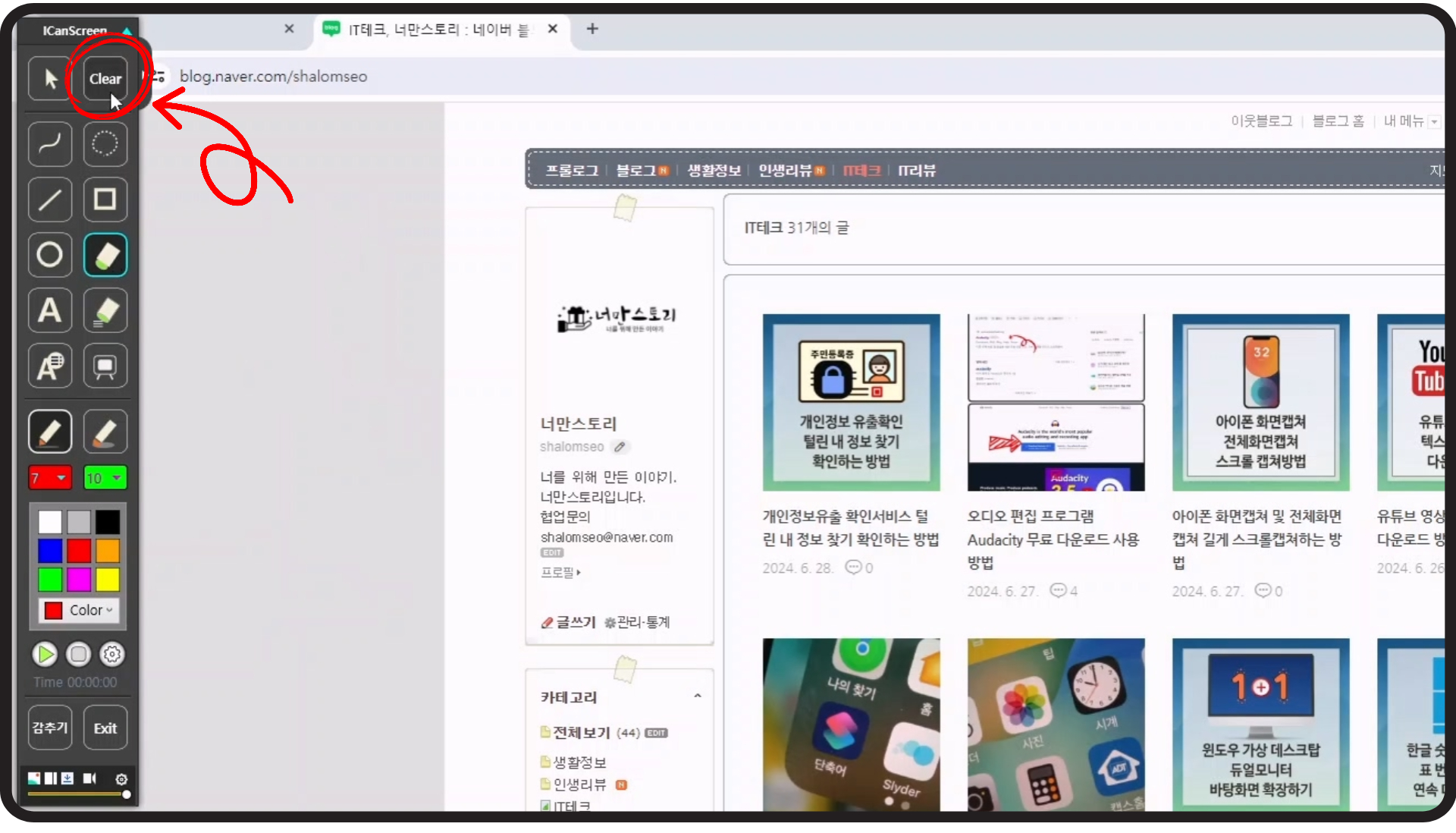Viewport: 1456px width, 833px height.
Task: Open the small gear settings in bottom bar
Action: point(121,779)
